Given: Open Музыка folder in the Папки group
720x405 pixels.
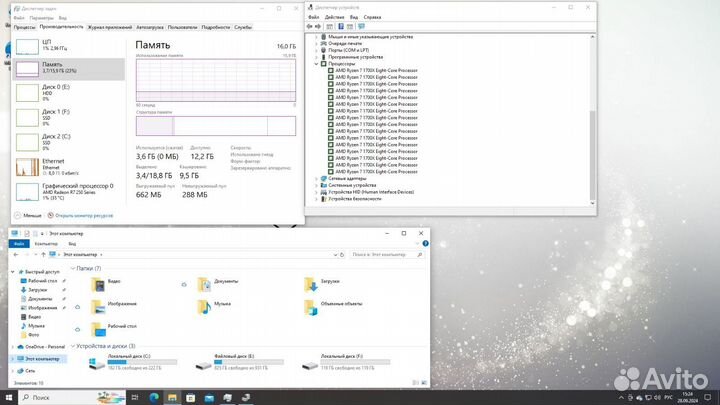Looking at the screenshot, I should click(214, 307).
